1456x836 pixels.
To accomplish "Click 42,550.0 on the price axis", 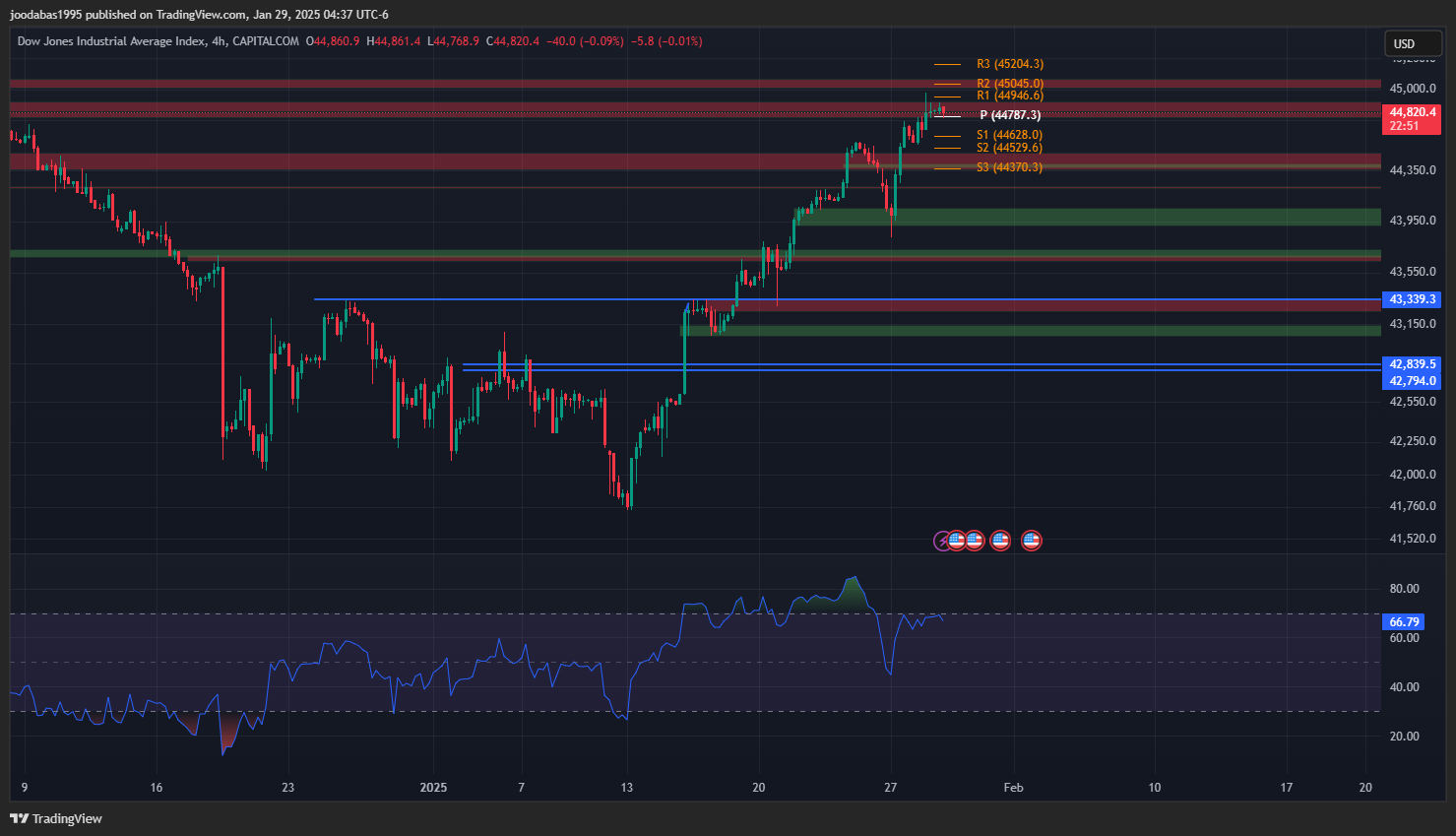I will 1412,402.
